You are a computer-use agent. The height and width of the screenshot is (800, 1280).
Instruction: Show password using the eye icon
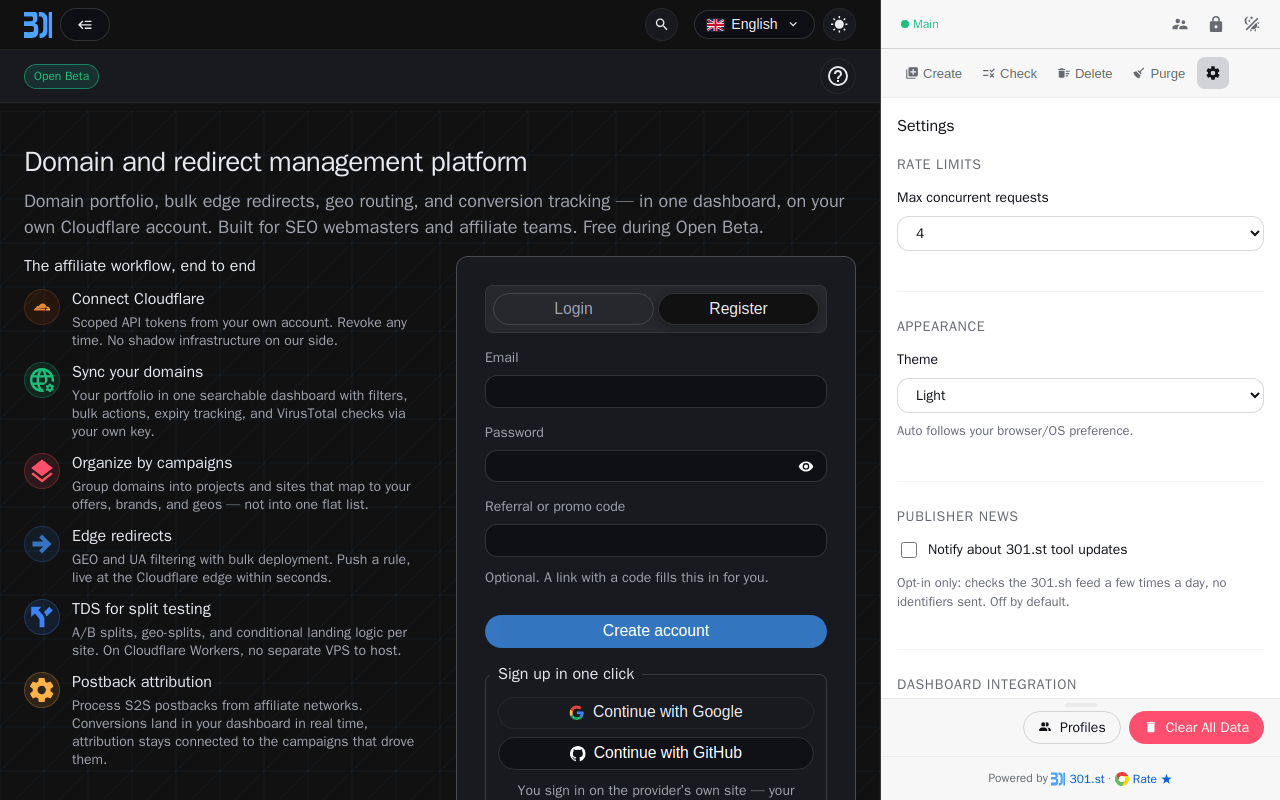[806, 466]
